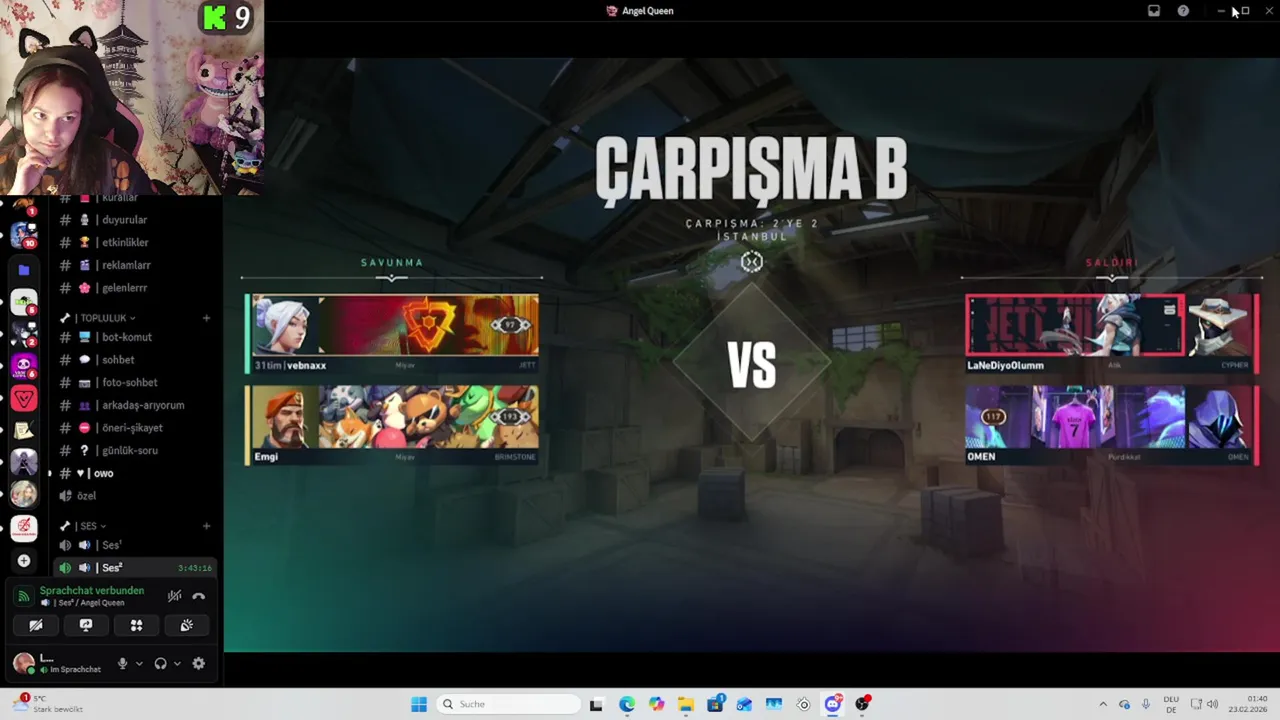Open File Explorer from taskbar
Image resolution: width=1280 pixels, height=720 pixels.
click(x=686, y=704)
